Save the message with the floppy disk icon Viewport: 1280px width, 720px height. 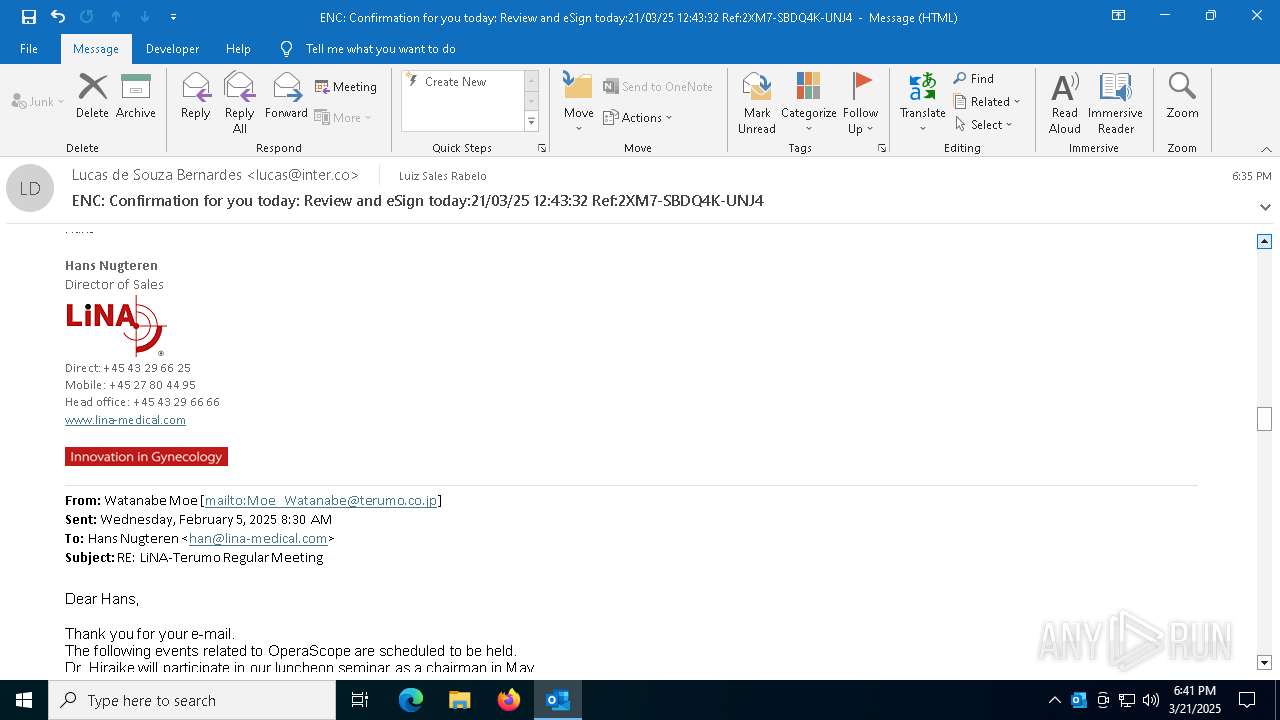click(x=29, y=17)
